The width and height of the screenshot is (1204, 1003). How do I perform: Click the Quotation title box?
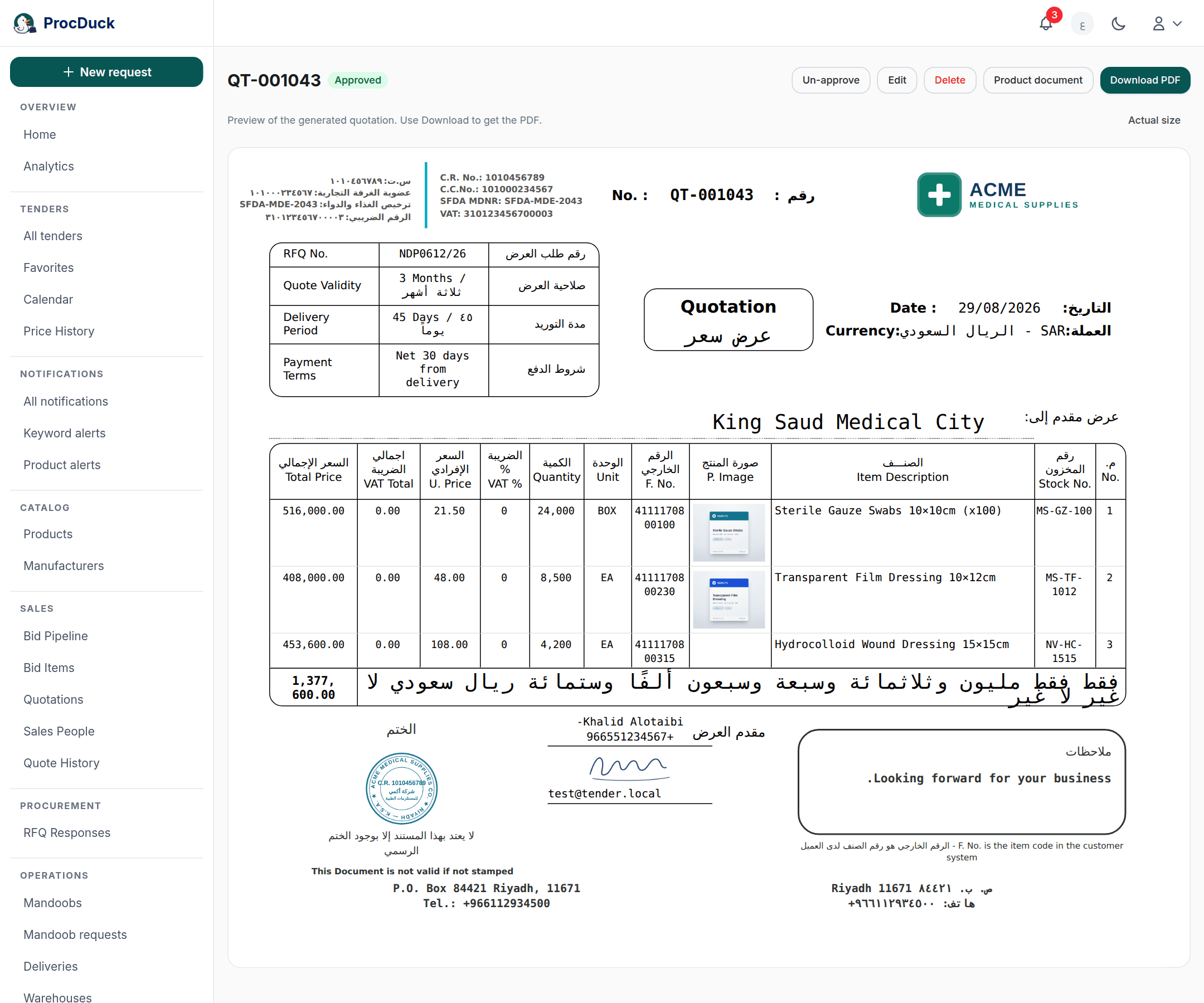[x=728, y=320]
